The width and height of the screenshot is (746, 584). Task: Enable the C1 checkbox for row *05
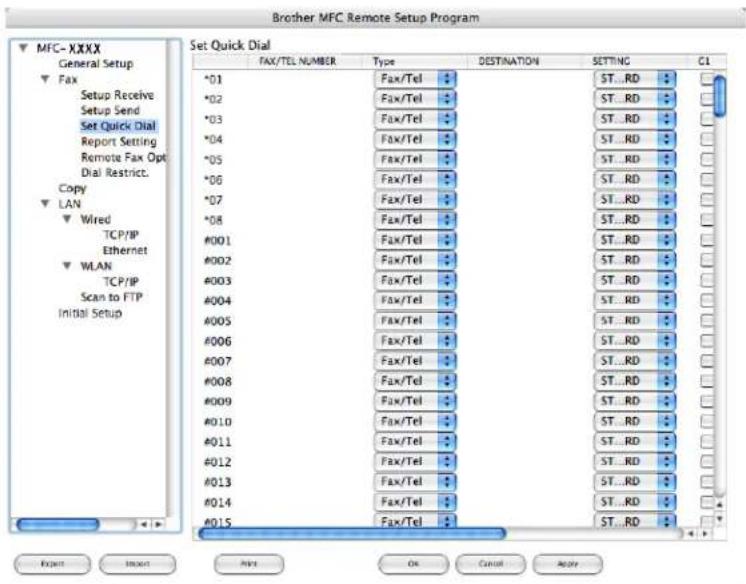point(707,159)
